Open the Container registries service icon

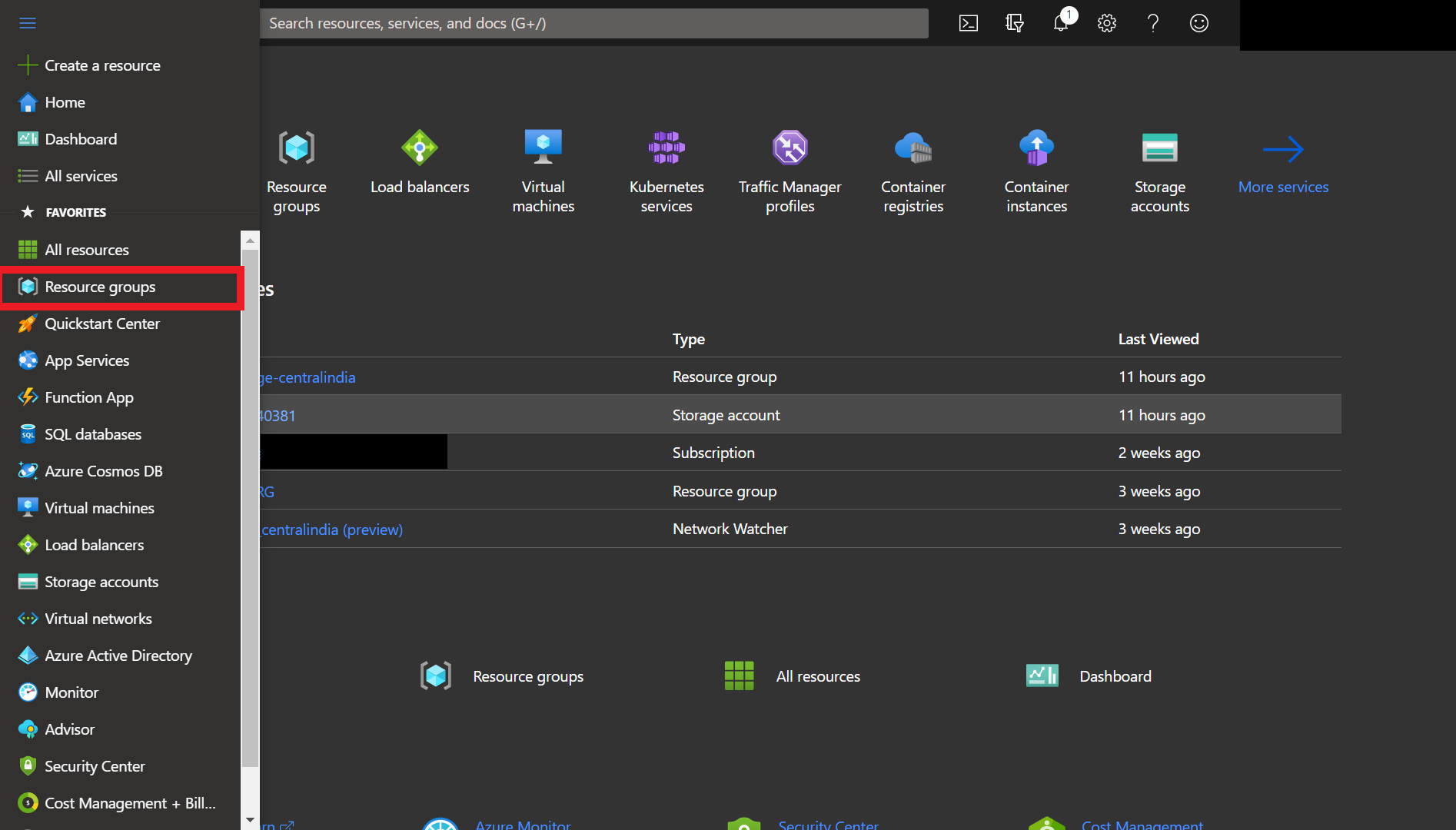913,148
